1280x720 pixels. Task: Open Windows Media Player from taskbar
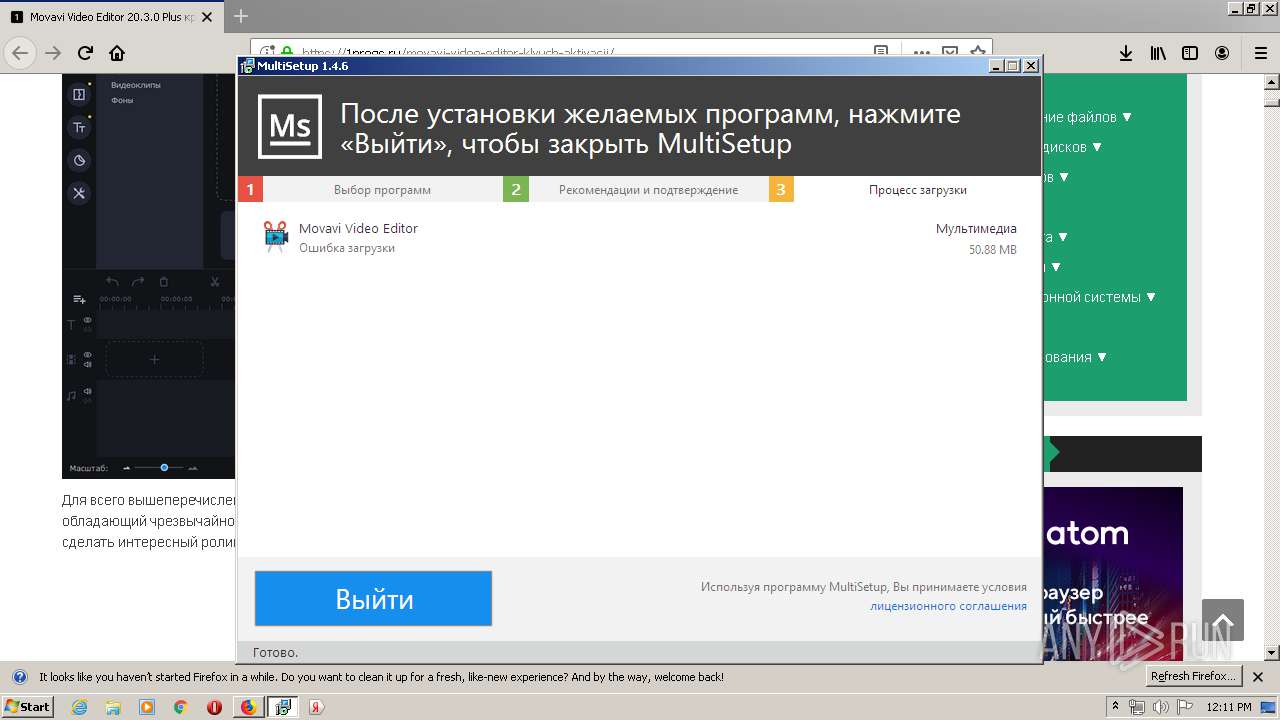147,707
